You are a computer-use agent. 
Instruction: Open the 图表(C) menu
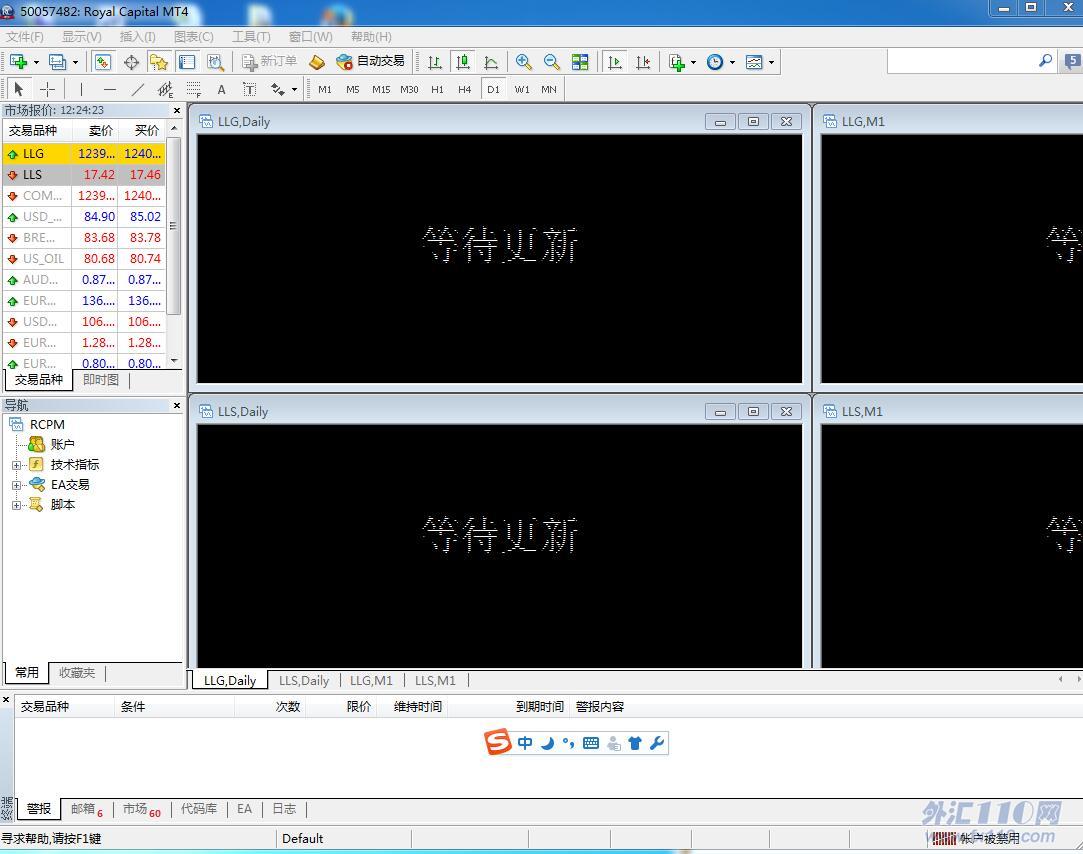point(194,37)
